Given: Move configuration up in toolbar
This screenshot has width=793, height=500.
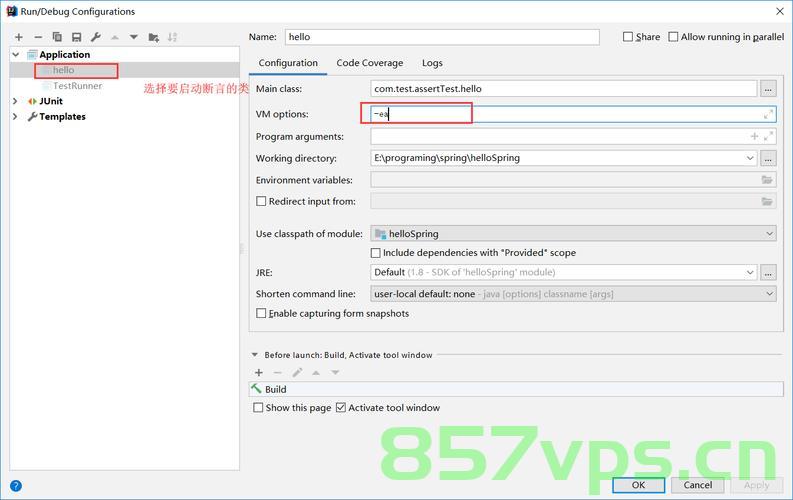Looking at the screenshot, I should coord(115,37).
